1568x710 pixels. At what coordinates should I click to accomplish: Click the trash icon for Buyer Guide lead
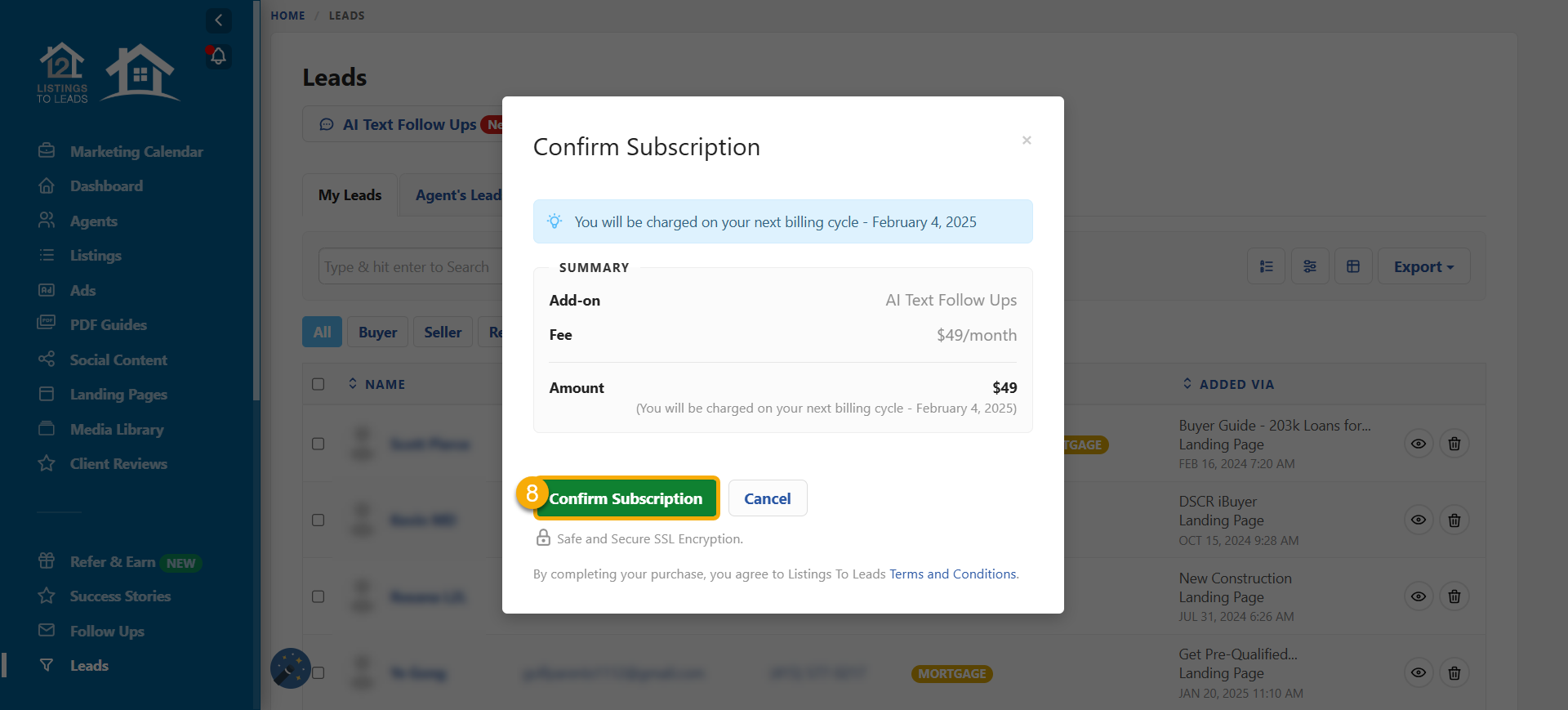tap(1454, 444)
